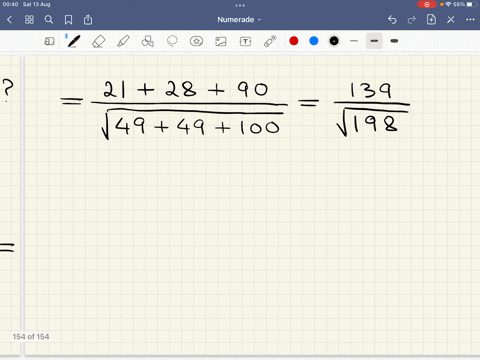Select the Shapes tool
The height and width of the screenshot is (360, 480).
[x=147, y=41]
